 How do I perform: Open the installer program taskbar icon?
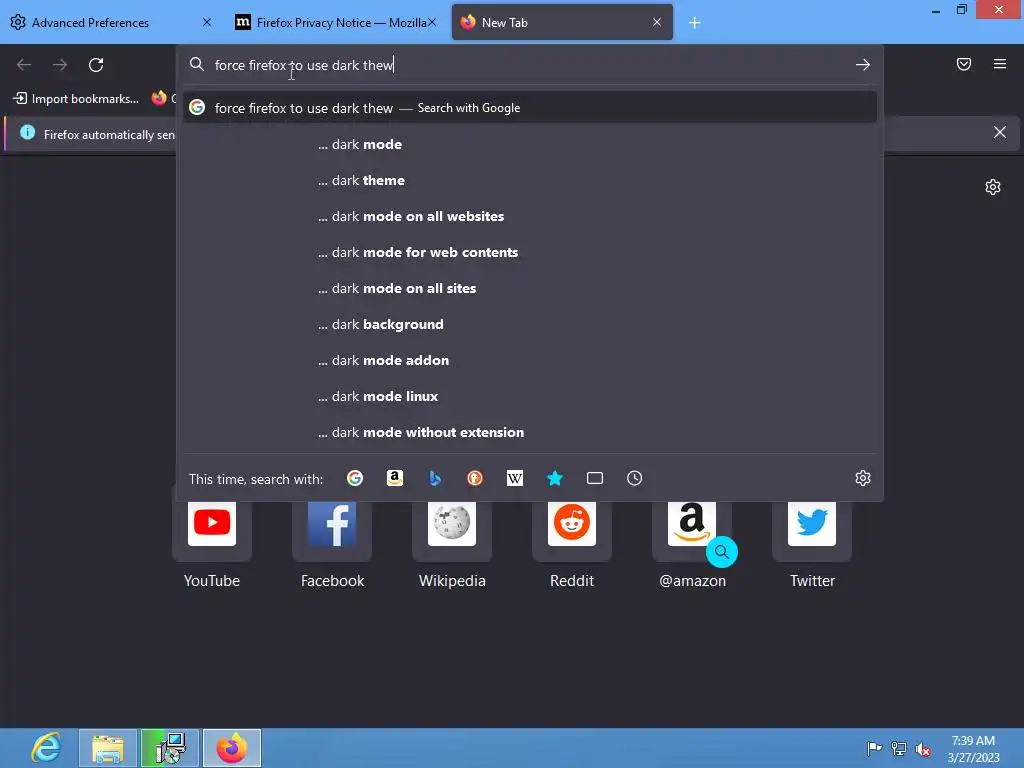pyautogui.click(x=170, y=748)
